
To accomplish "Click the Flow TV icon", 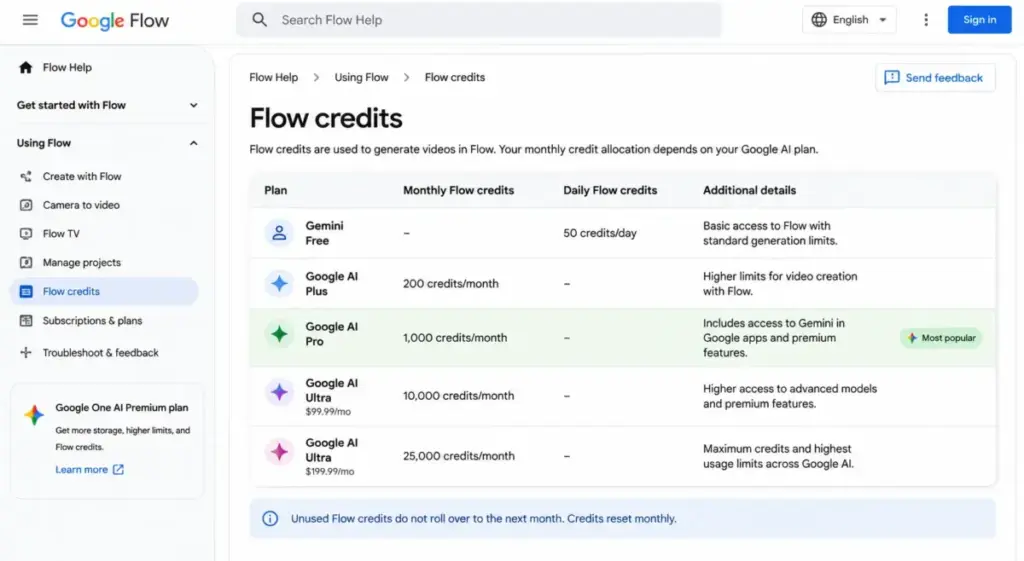I will tap(25, 234).
